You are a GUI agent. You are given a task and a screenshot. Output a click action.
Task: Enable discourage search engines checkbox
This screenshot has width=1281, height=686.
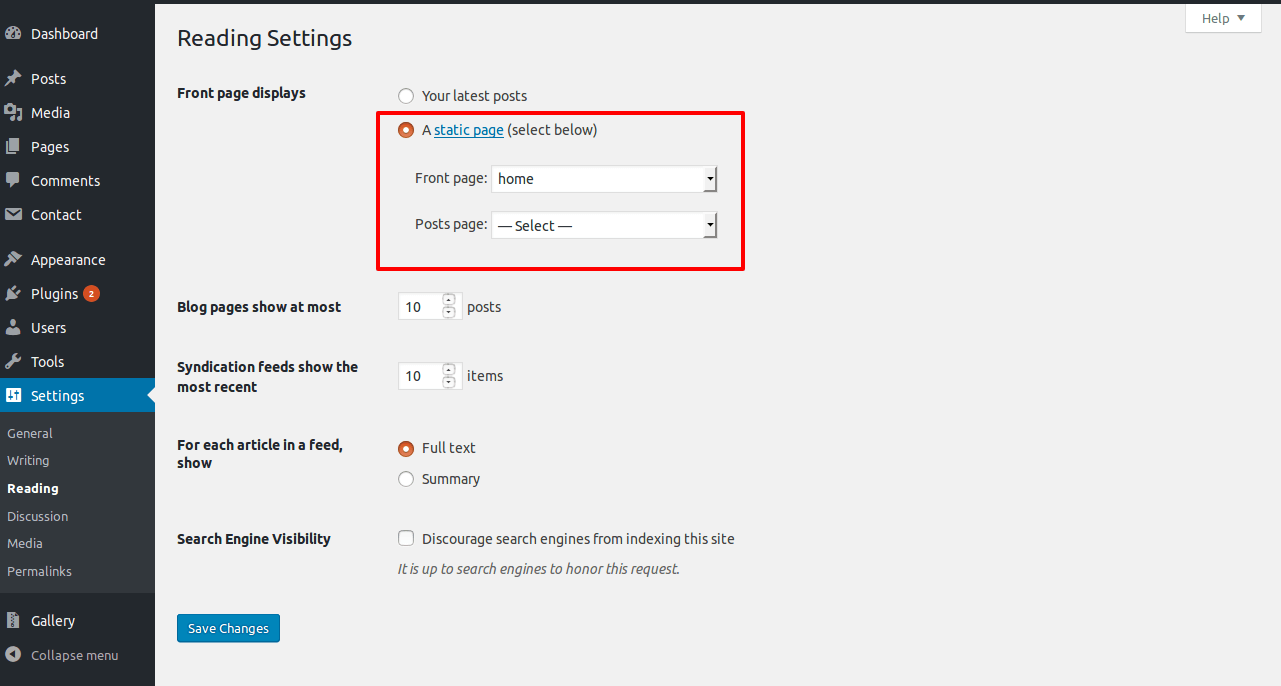tap(406, 538)
